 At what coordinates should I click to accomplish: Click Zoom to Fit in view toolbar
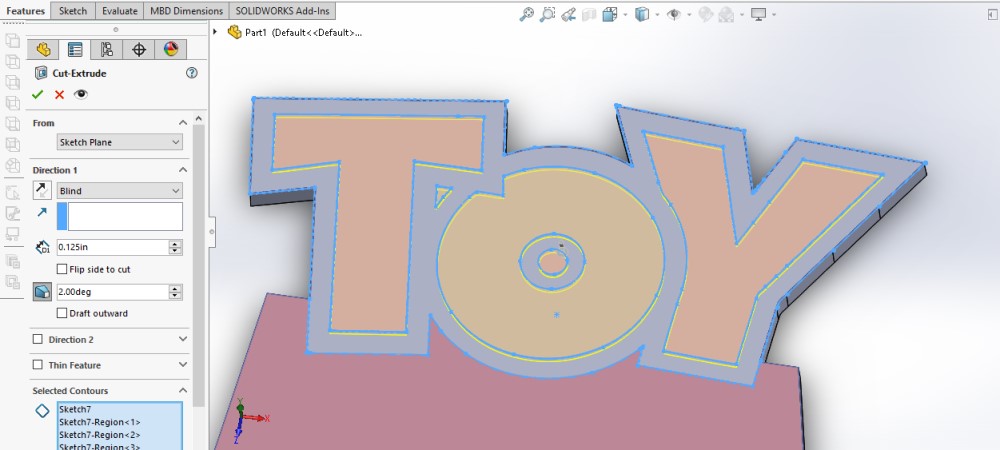[526, 14]
